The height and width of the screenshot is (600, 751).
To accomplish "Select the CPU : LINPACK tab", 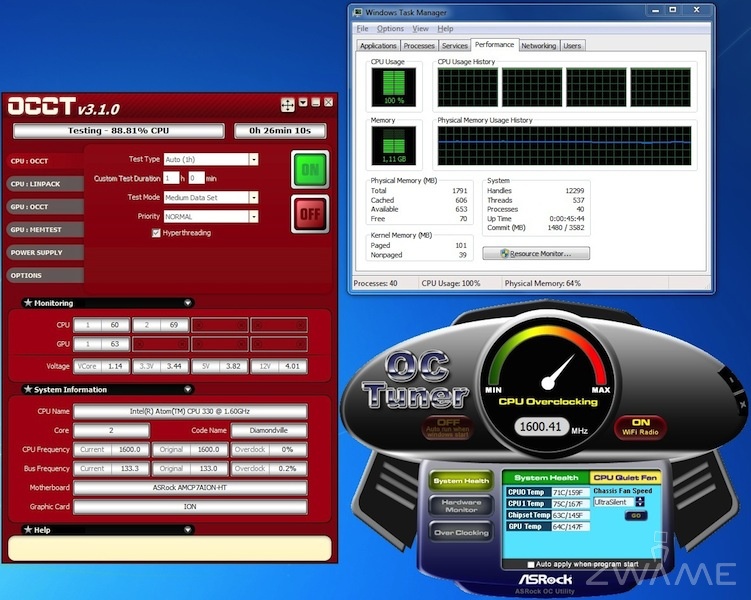I will point(46,184).
